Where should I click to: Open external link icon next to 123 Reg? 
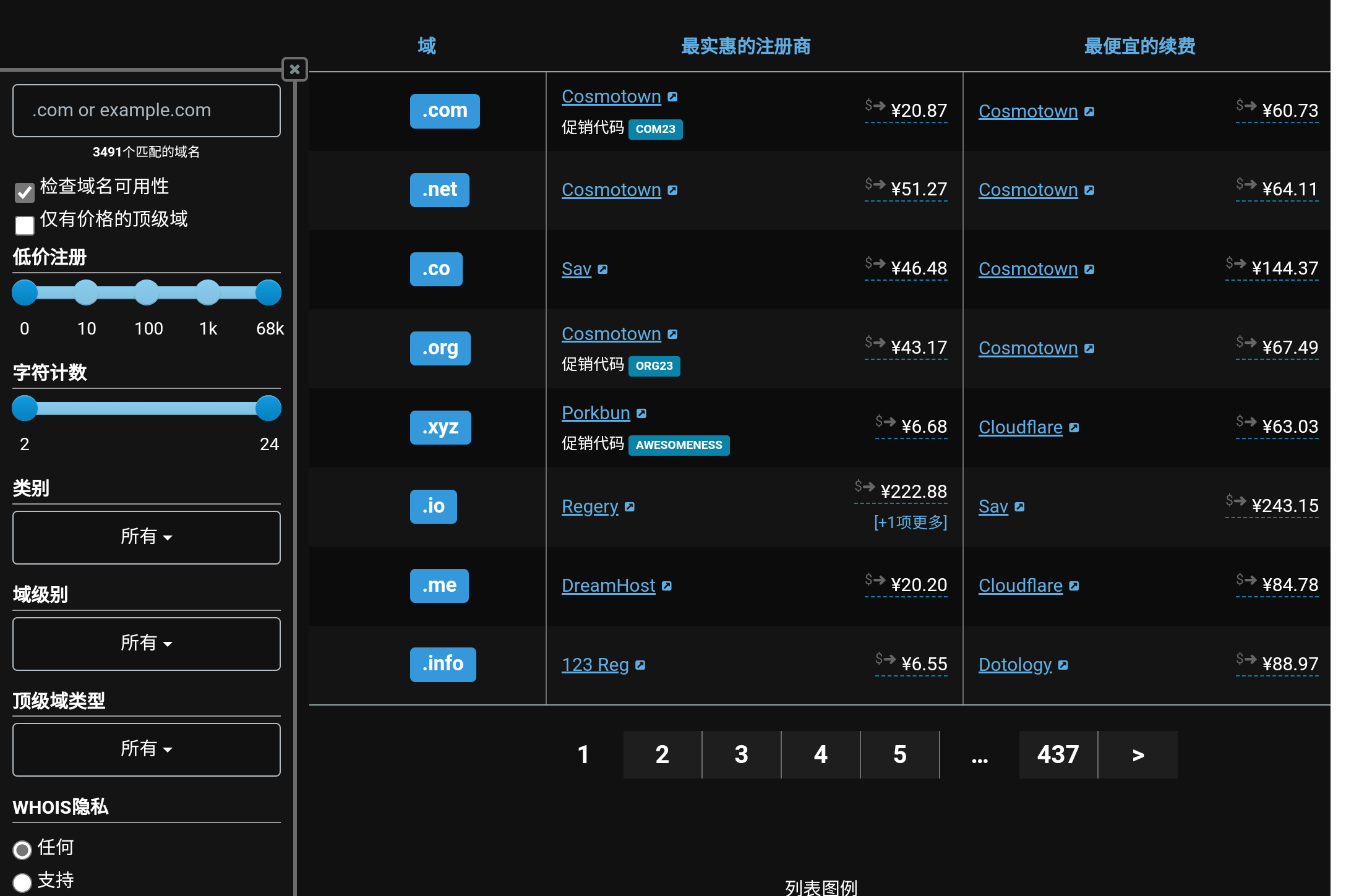click(x=641, y=665)
